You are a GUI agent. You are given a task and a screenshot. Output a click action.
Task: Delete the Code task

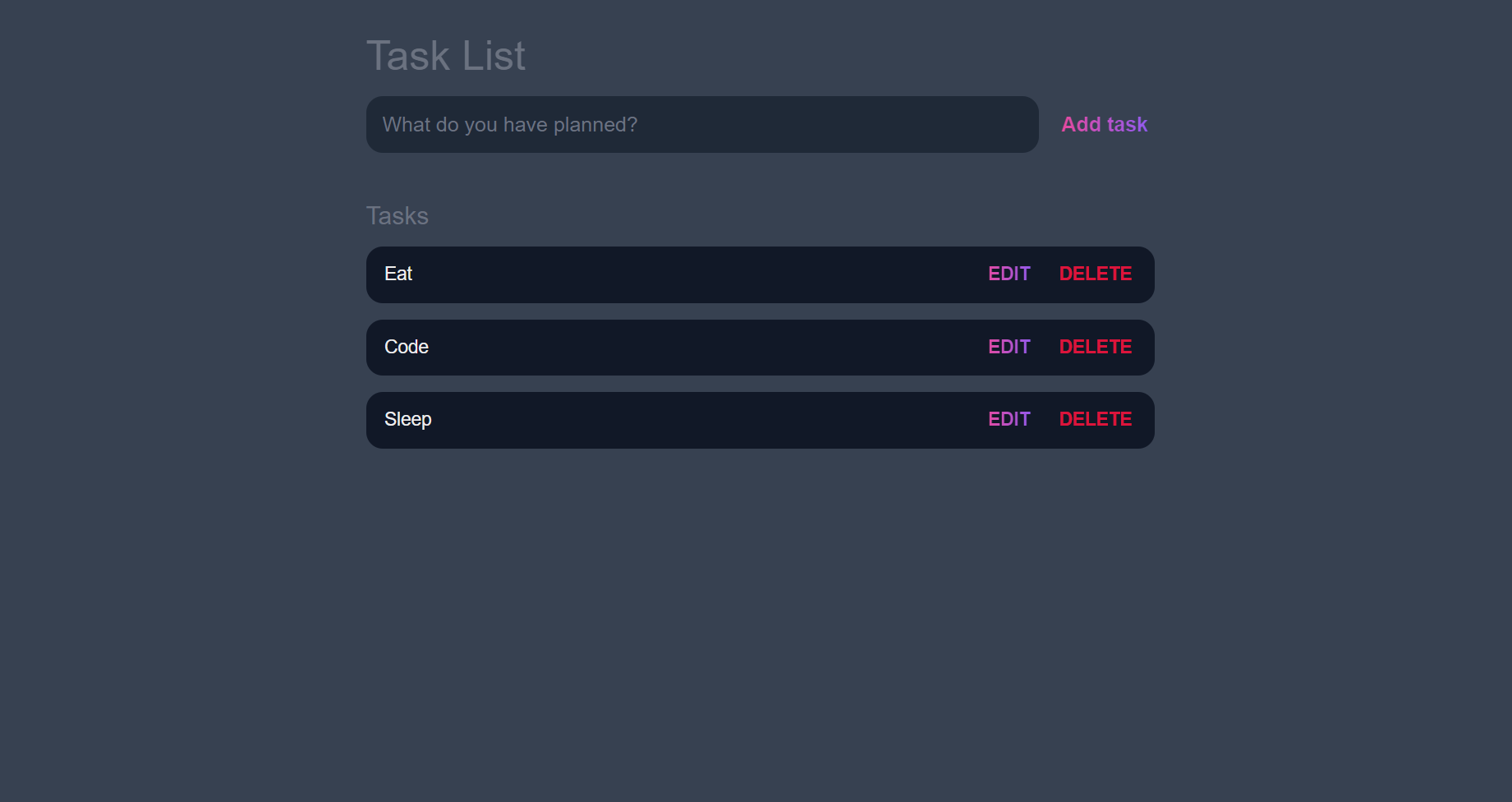pyautogui.click(x=1095, y=347)
